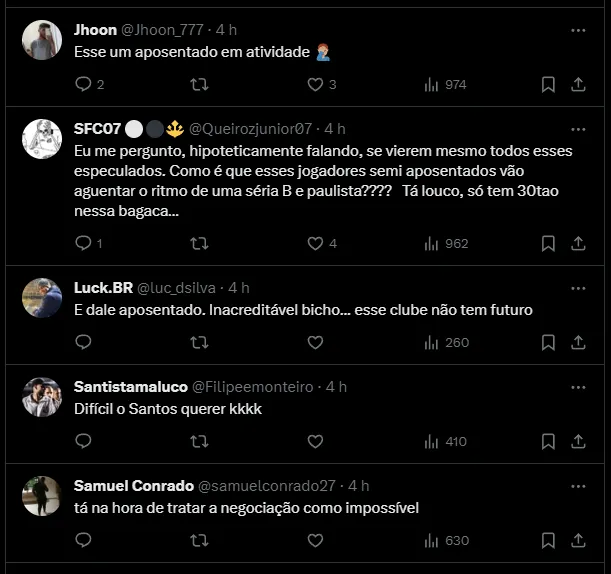Bookmark the Luck.BR tweet
Viewport: 611px width, 574px height.
pos(548,342)
